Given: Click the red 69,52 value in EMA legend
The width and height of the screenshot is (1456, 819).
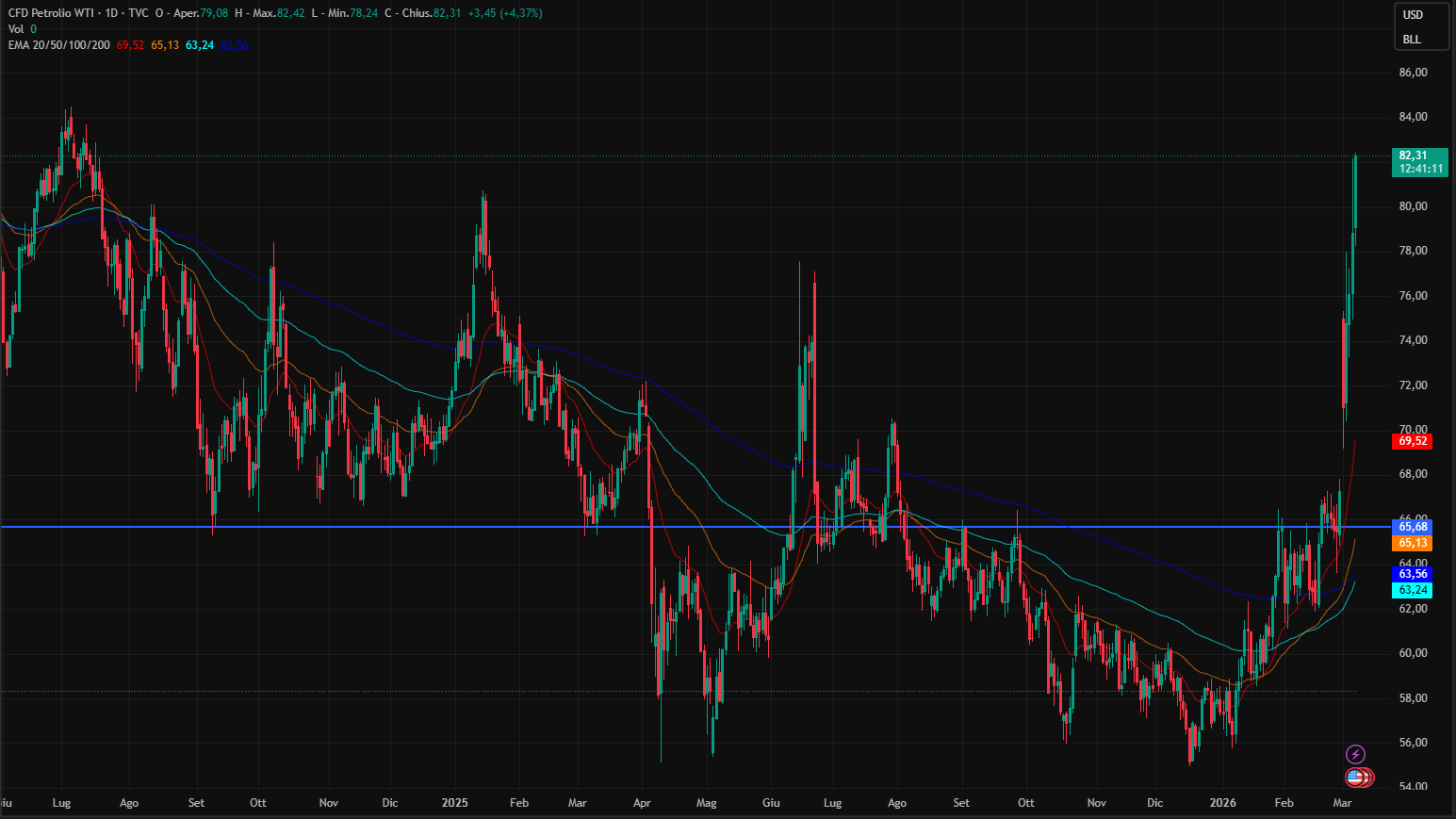Looking at the screenshot, I should pos(130,45).
